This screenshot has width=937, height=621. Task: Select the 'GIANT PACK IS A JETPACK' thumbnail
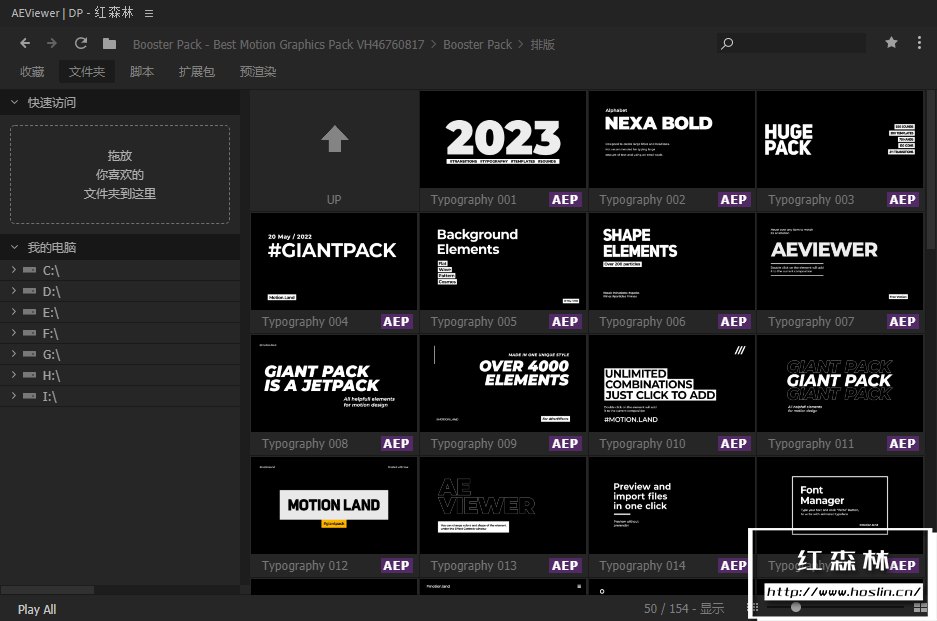click(x=334, y=383)
